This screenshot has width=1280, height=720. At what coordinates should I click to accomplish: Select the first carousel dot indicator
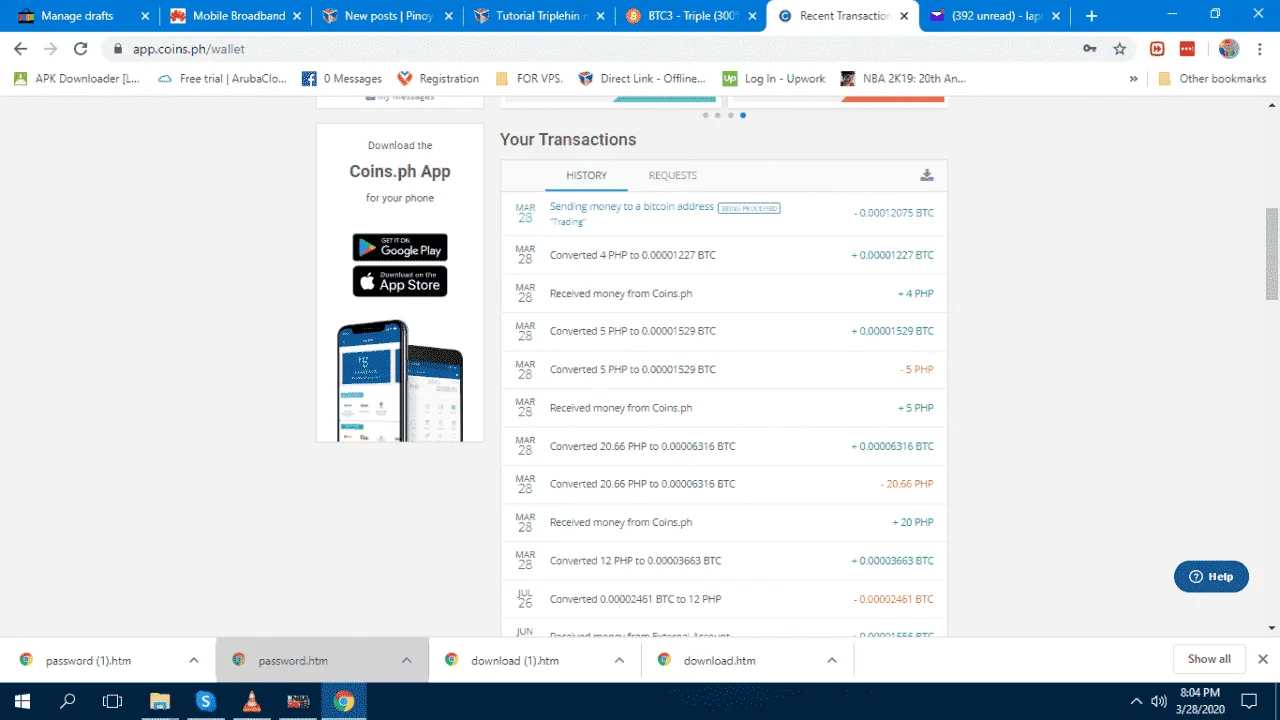(x=705, y=115)
